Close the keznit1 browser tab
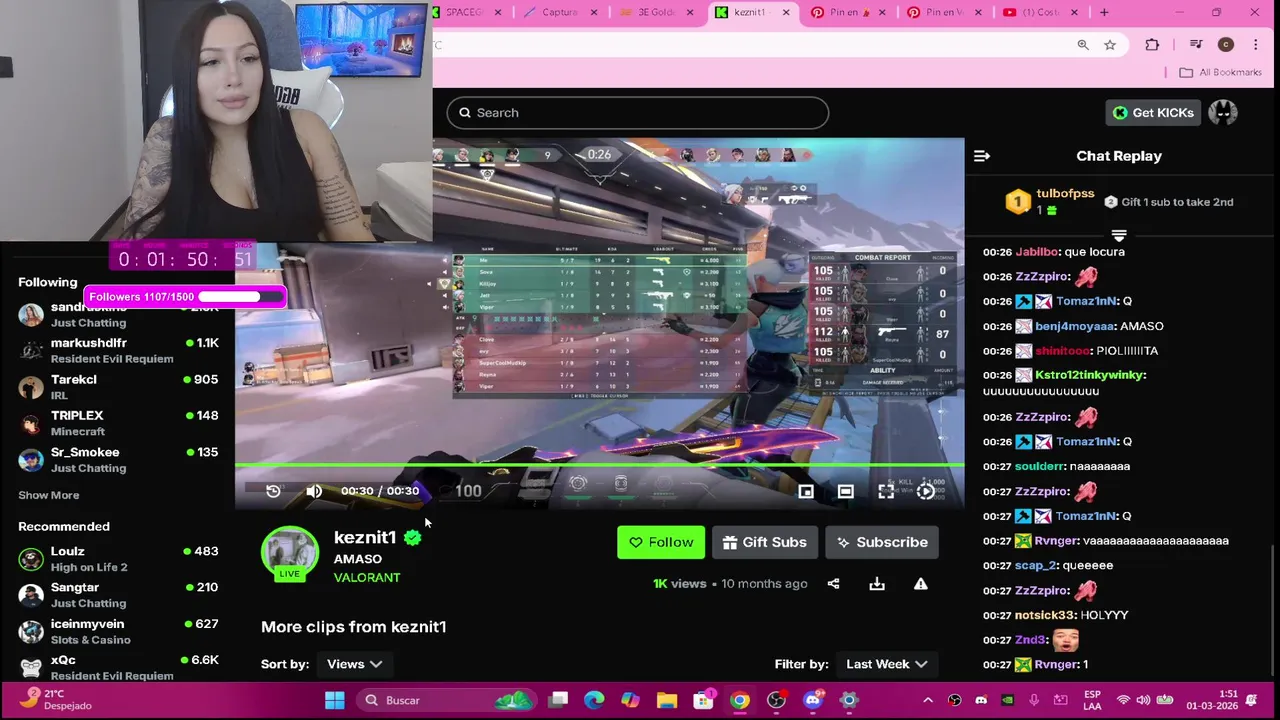 click(786, 12)
